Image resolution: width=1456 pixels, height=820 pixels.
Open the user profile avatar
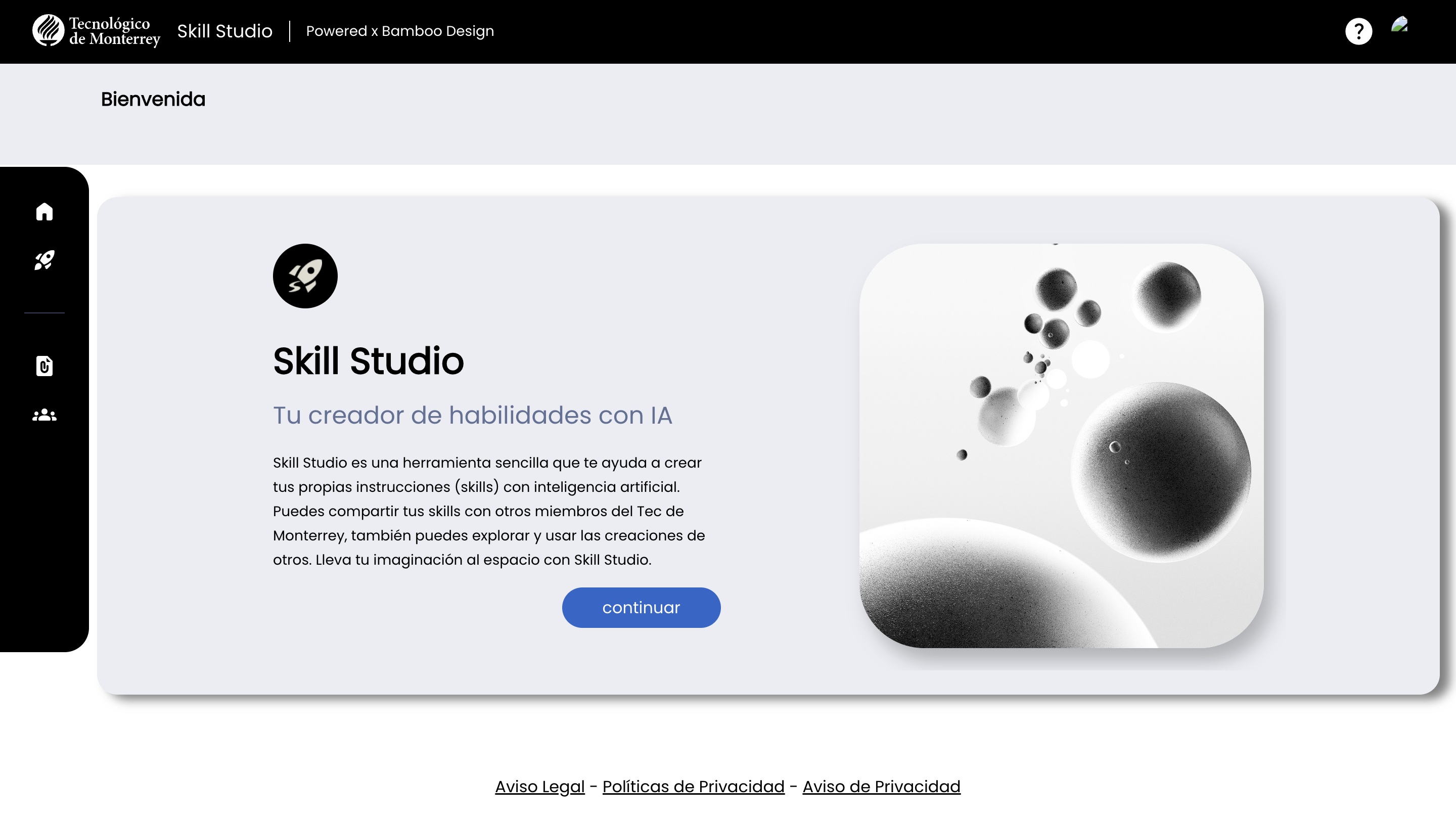(x=1399, y=24)
